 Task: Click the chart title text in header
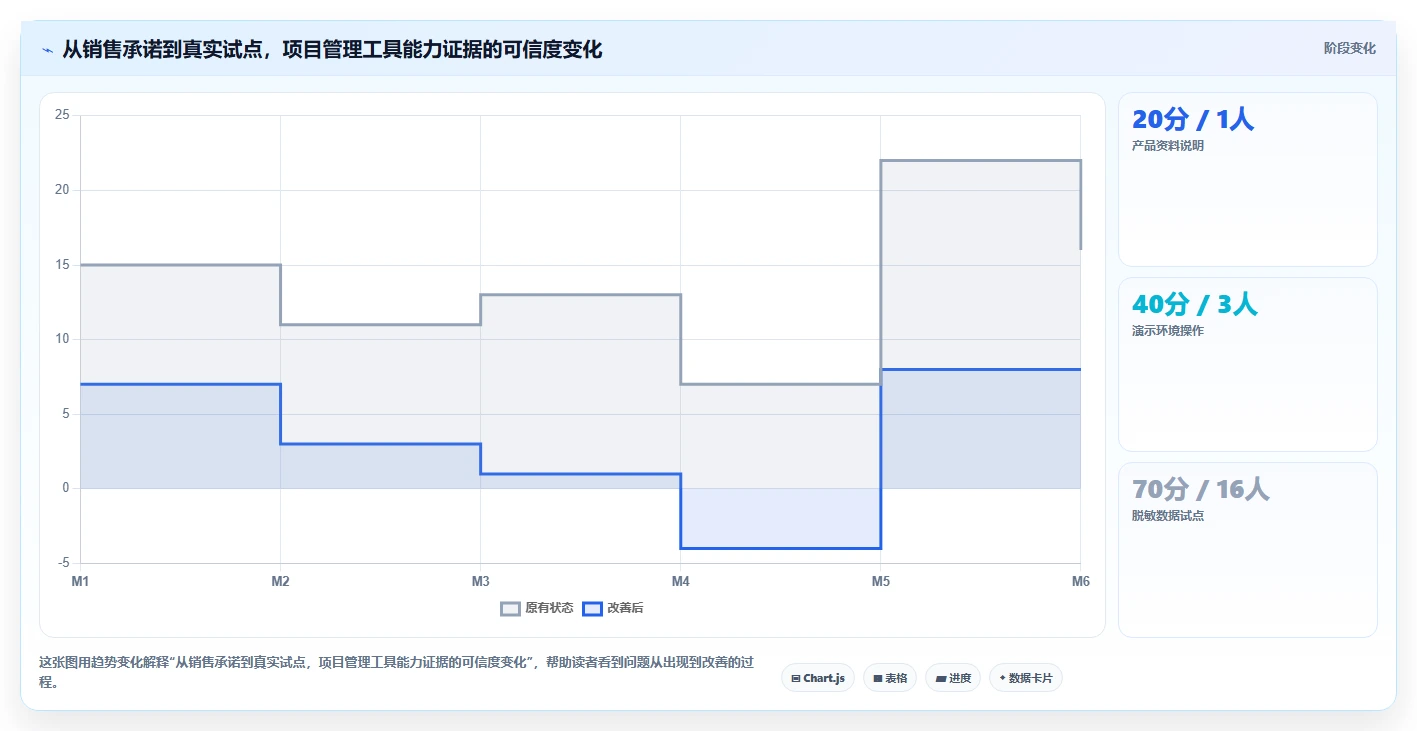[x=332, y=49]
